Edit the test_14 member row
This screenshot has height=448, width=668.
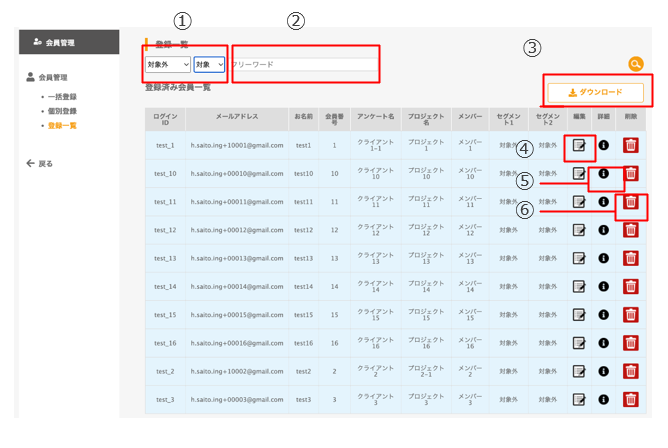pyautogui.click(x=579, y=287)
